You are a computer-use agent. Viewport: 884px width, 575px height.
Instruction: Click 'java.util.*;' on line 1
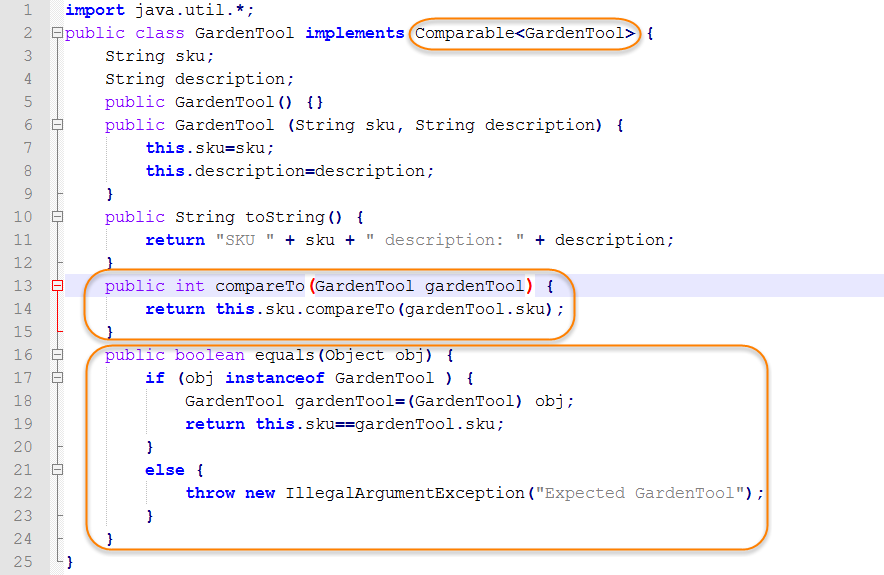[195, 10]
